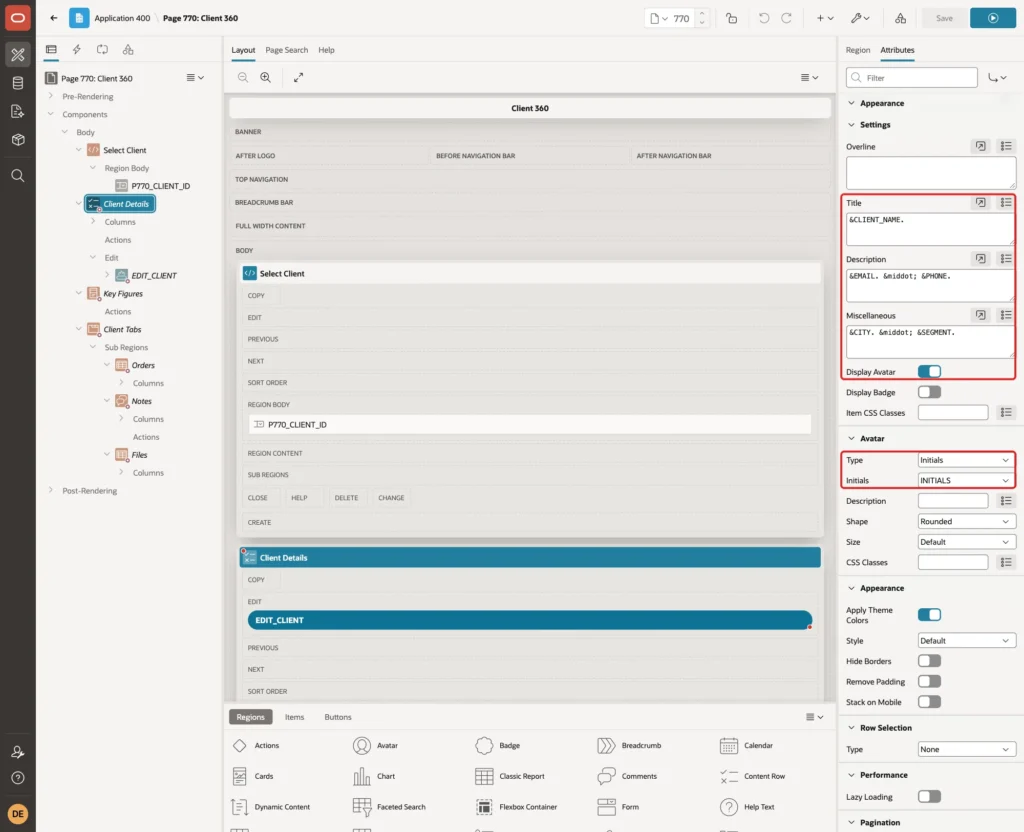This screenshot has height=832, width=1024.
Task: Select Chart region in gallery
Action: pyautogui.click(x=374, y=776)
